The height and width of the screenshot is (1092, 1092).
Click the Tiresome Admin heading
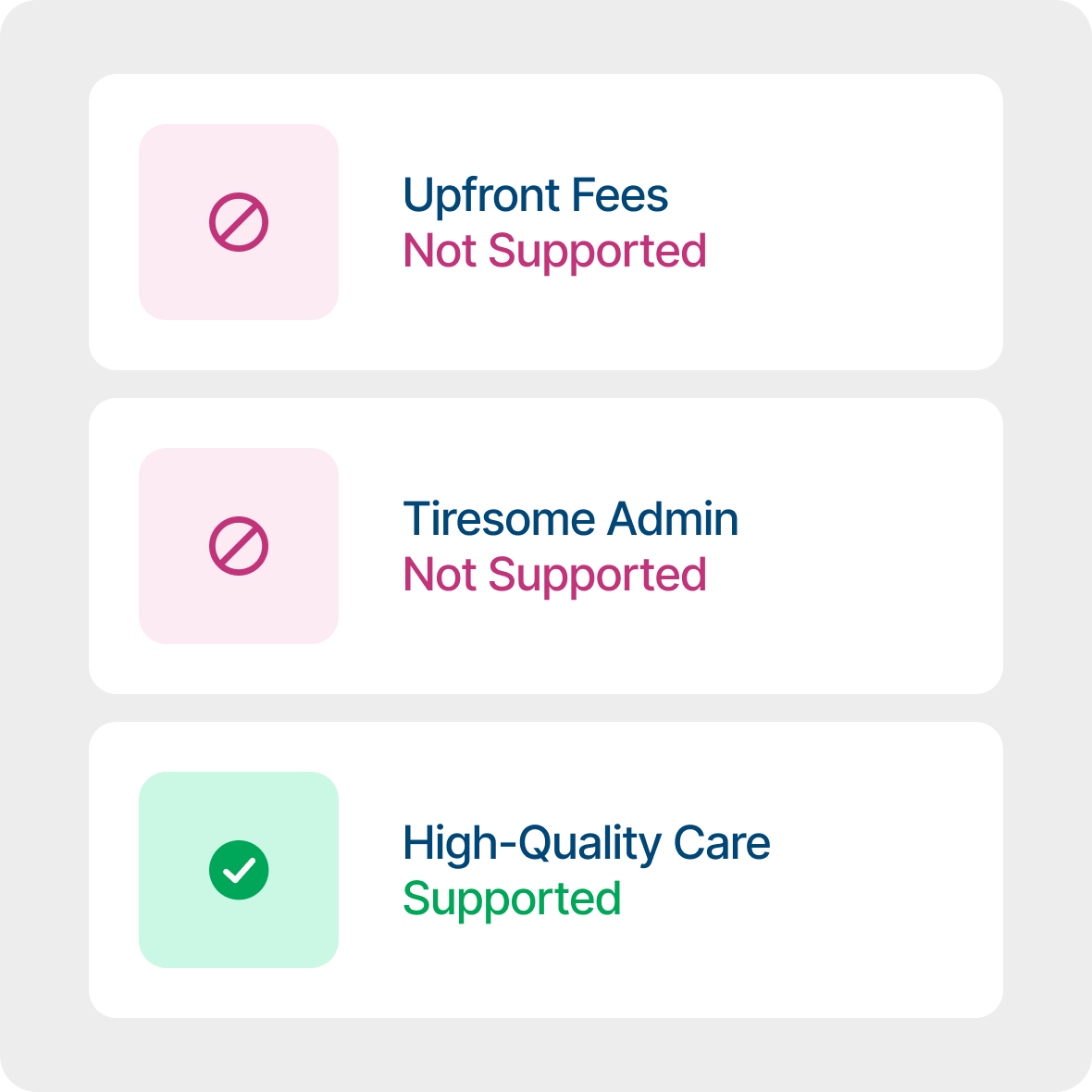pyautogui.click(x=570, y=519)
